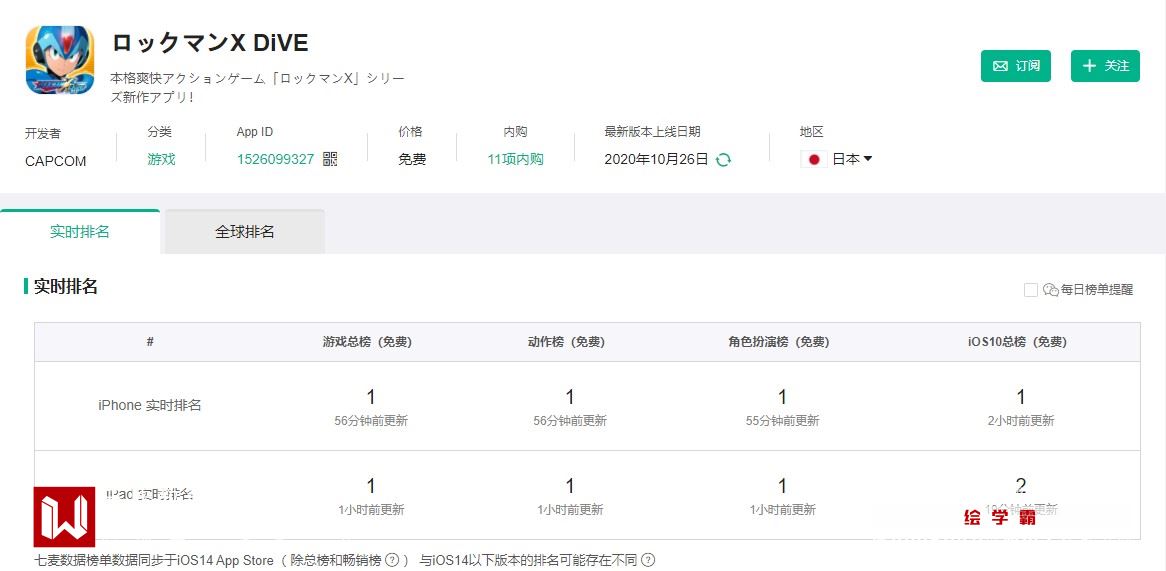Click the envelope icon on the subscribe button

click(1000, 66)
